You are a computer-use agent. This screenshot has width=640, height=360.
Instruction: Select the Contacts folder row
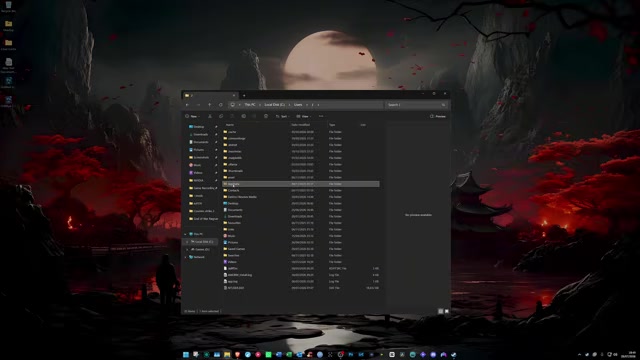301,191
